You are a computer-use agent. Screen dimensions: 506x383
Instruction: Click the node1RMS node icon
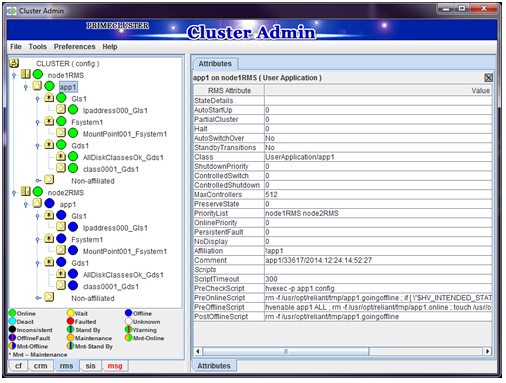click(26, 74)
